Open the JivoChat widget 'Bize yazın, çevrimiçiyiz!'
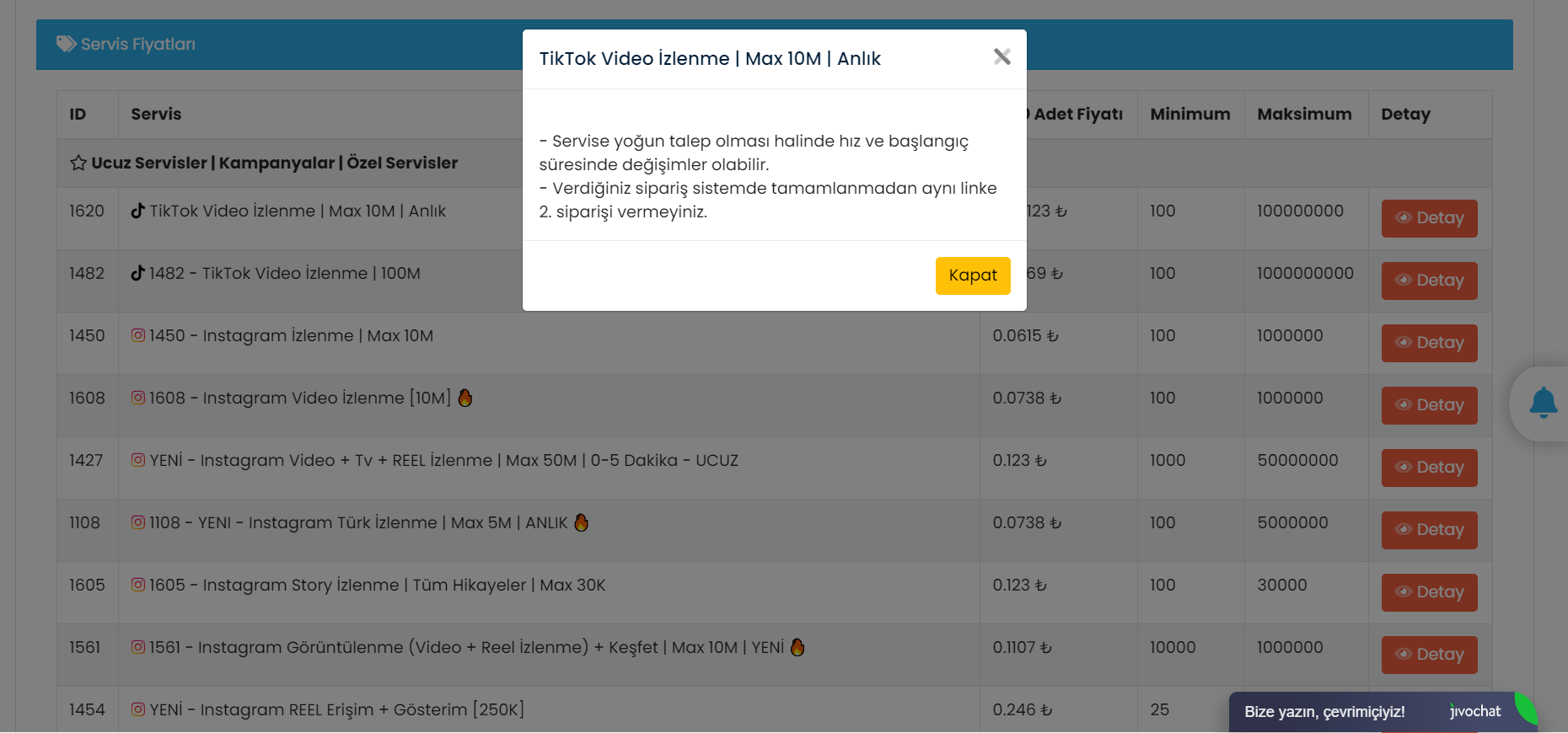The height and width of the screenshot is (733, 1568). tap(1383, 712)
